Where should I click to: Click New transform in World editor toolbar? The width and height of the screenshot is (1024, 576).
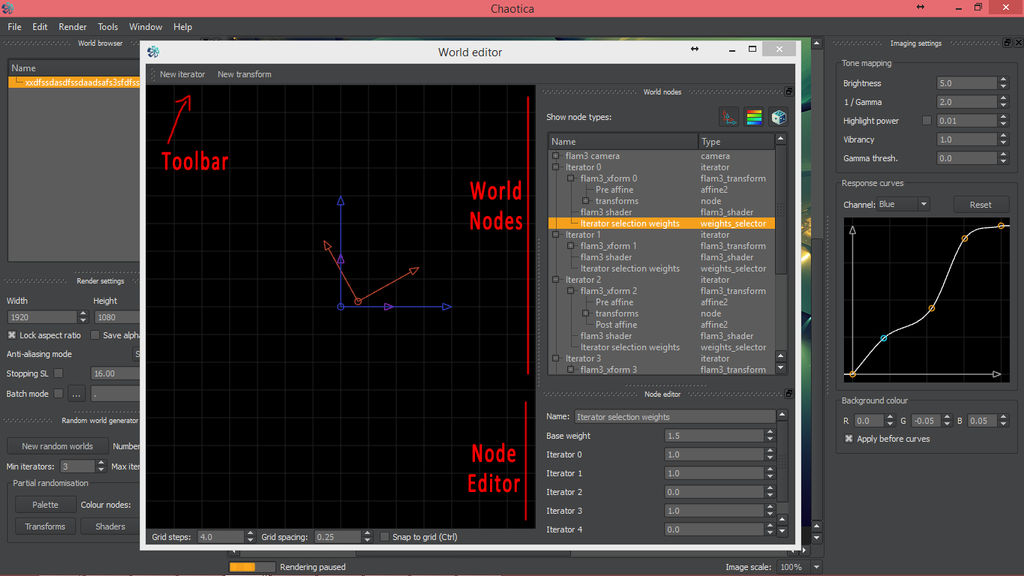pyautogui.click(x=244, y=74)
